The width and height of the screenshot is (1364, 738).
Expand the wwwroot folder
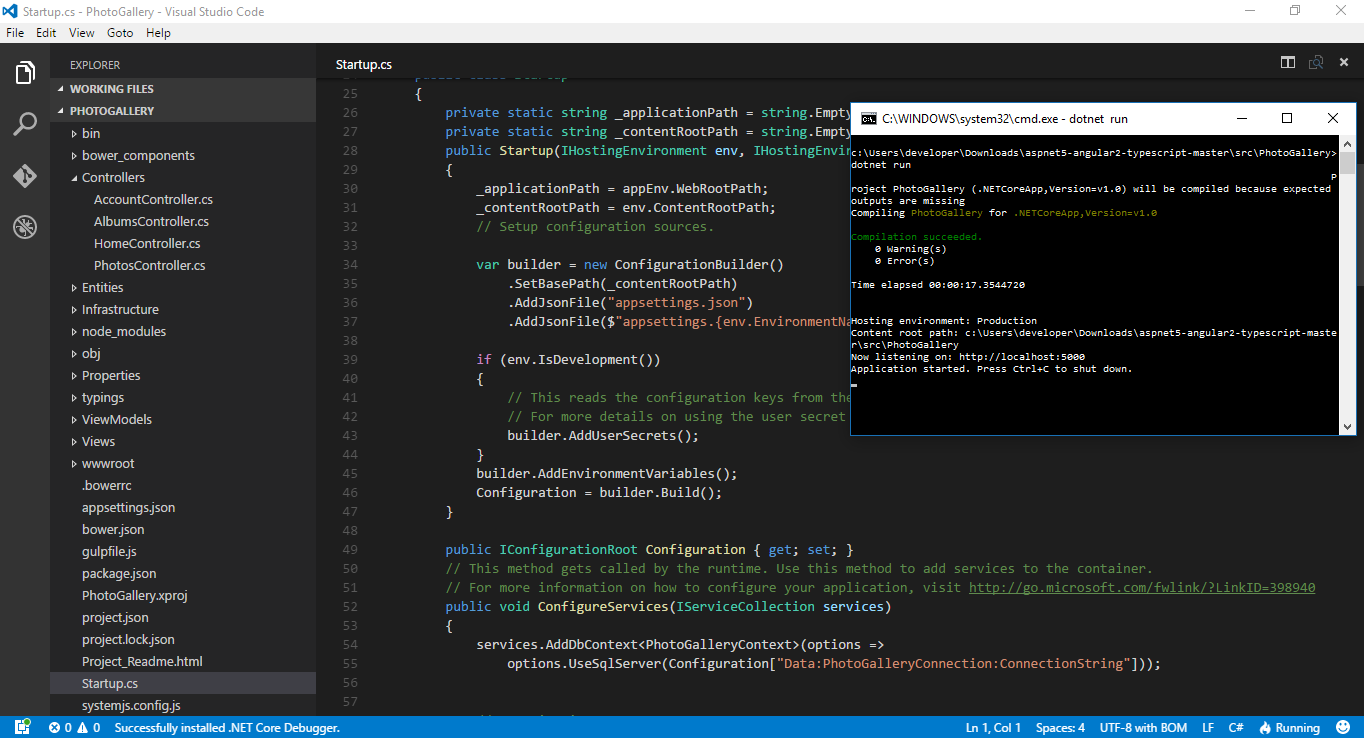coord(107,464)
